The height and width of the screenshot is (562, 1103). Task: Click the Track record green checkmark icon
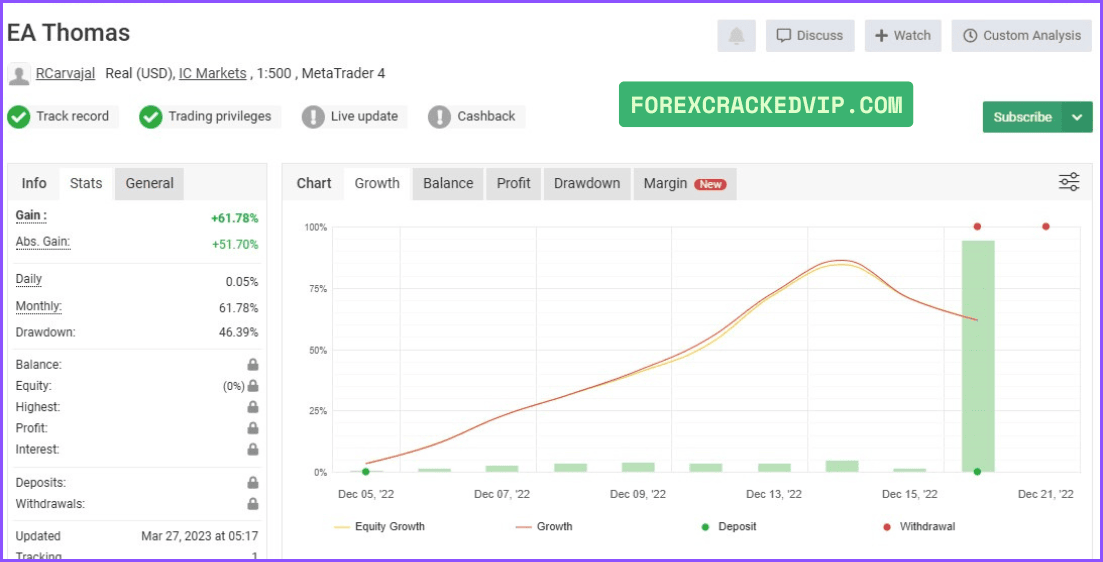pyautogui.click(x=19, y=117)
